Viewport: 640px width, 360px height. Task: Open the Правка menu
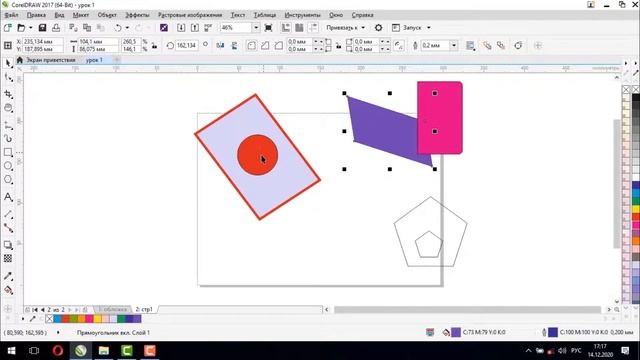[36, 15]
